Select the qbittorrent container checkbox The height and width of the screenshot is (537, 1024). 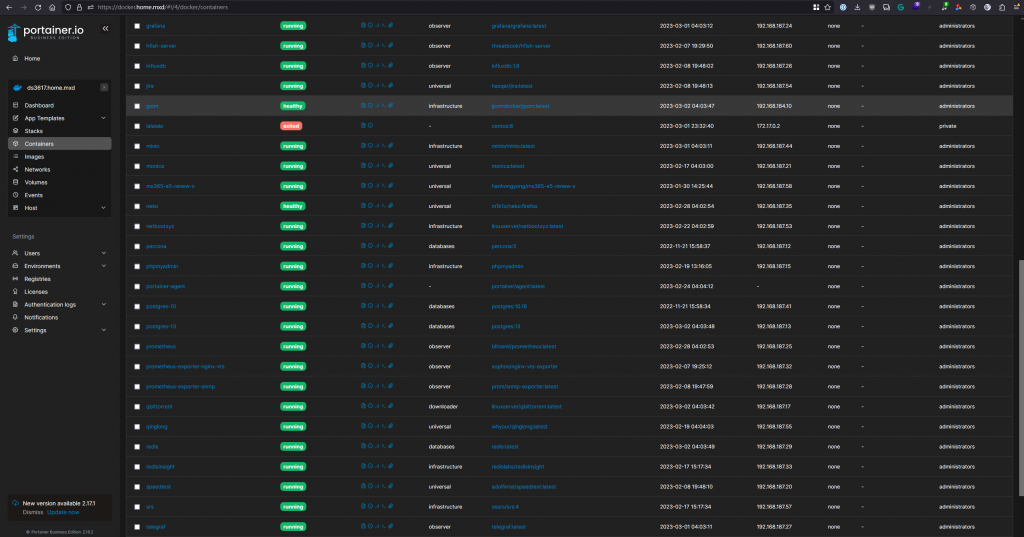pyautogui.click(x=137, y=406)
